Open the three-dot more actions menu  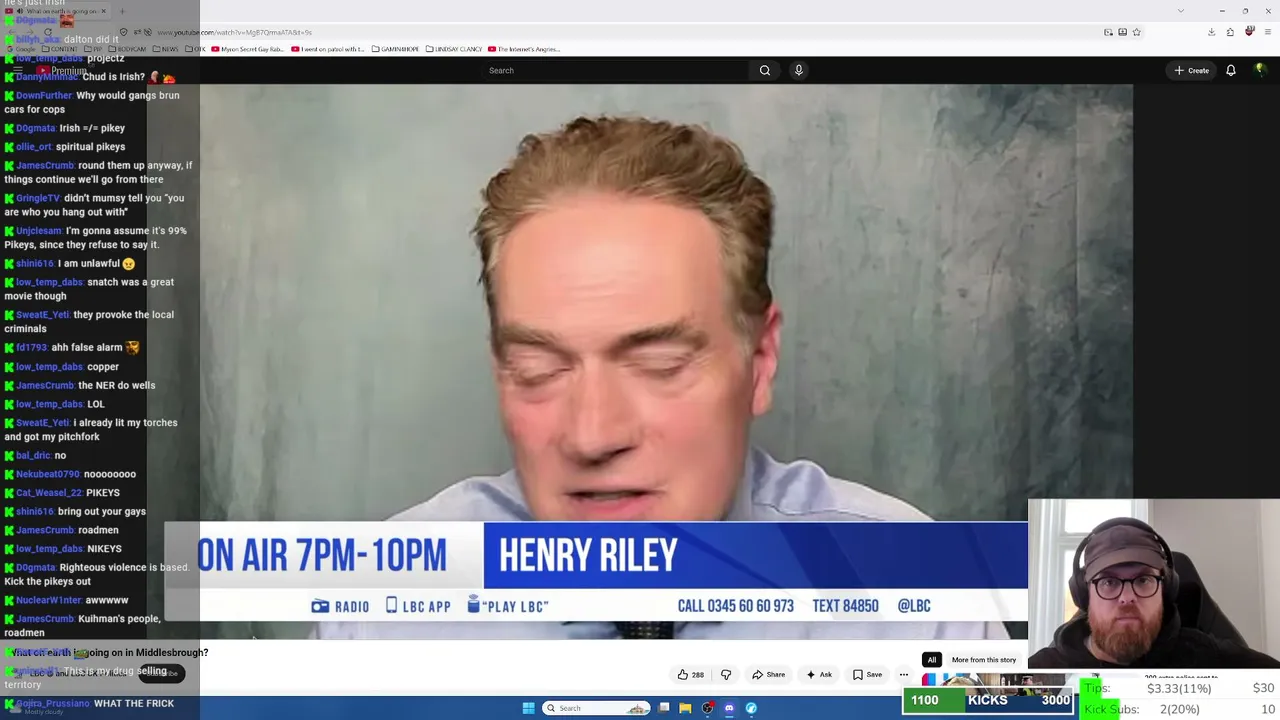point(904,674)
